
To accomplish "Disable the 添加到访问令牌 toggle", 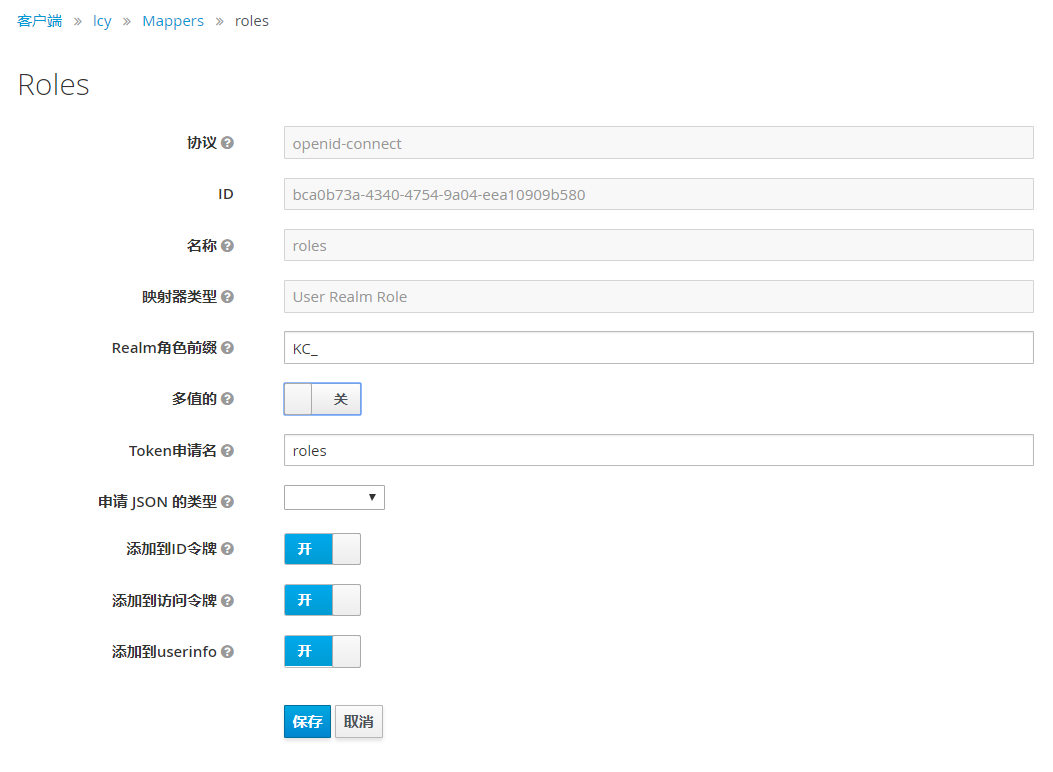I will point(322,600).
